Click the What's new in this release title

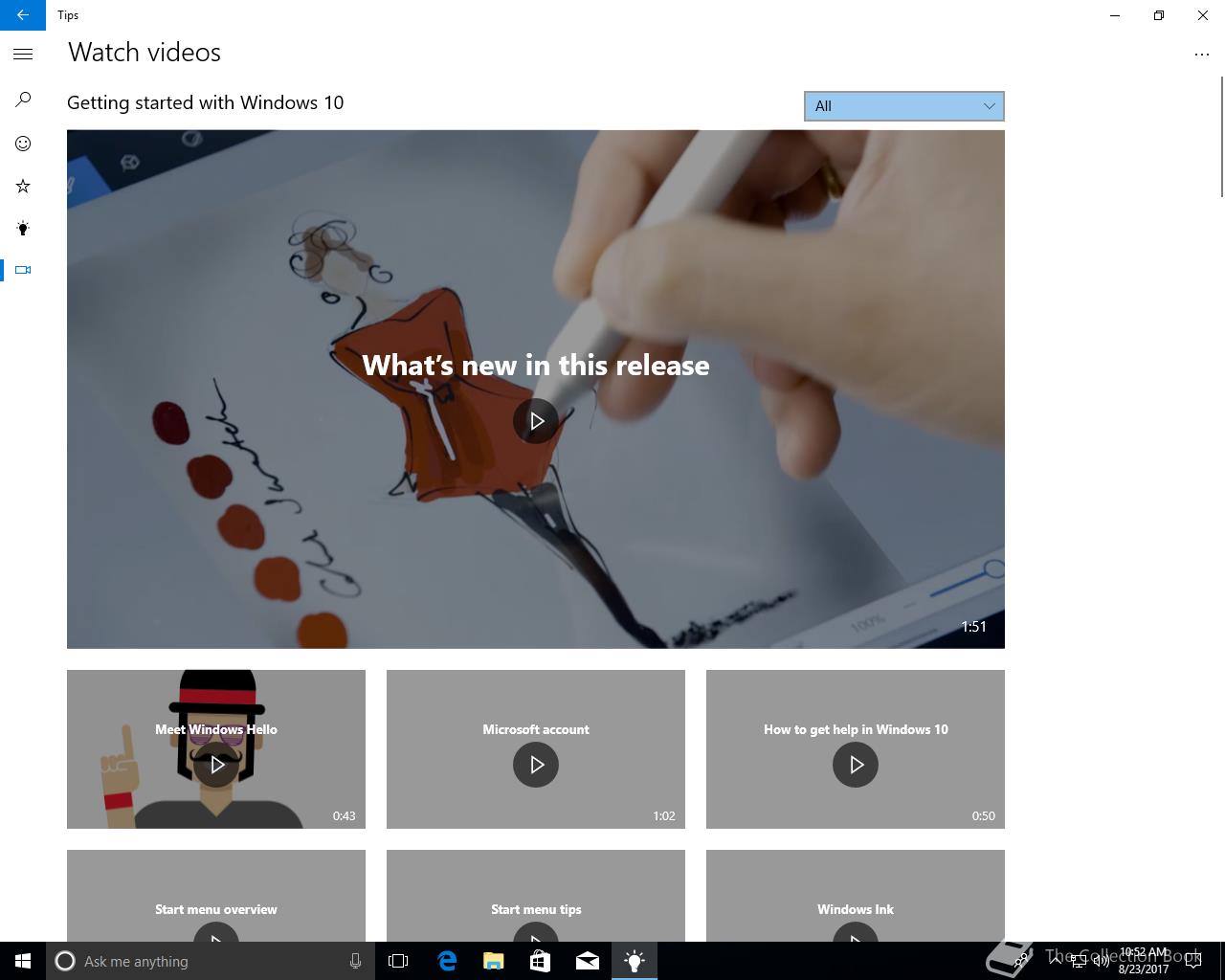coord(536,366)
